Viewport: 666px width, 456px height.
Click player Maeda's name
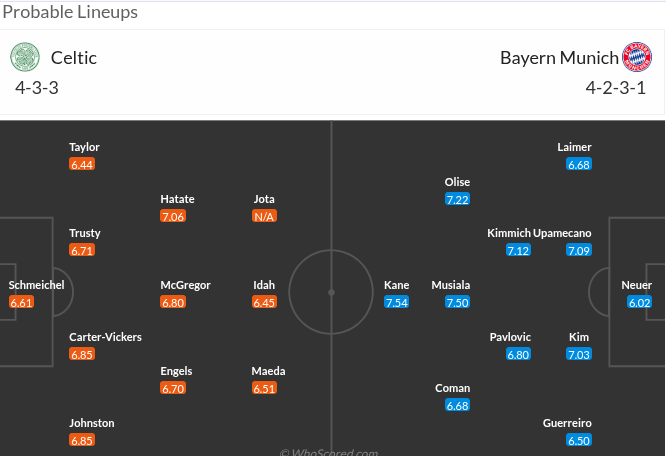coord(268,371)
